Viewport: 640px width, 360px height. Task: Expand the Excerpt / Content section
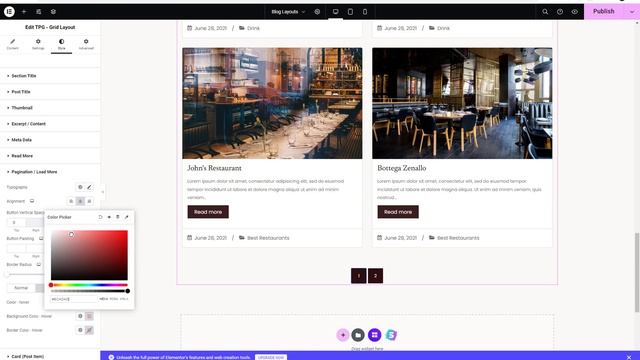click(50, 124)
